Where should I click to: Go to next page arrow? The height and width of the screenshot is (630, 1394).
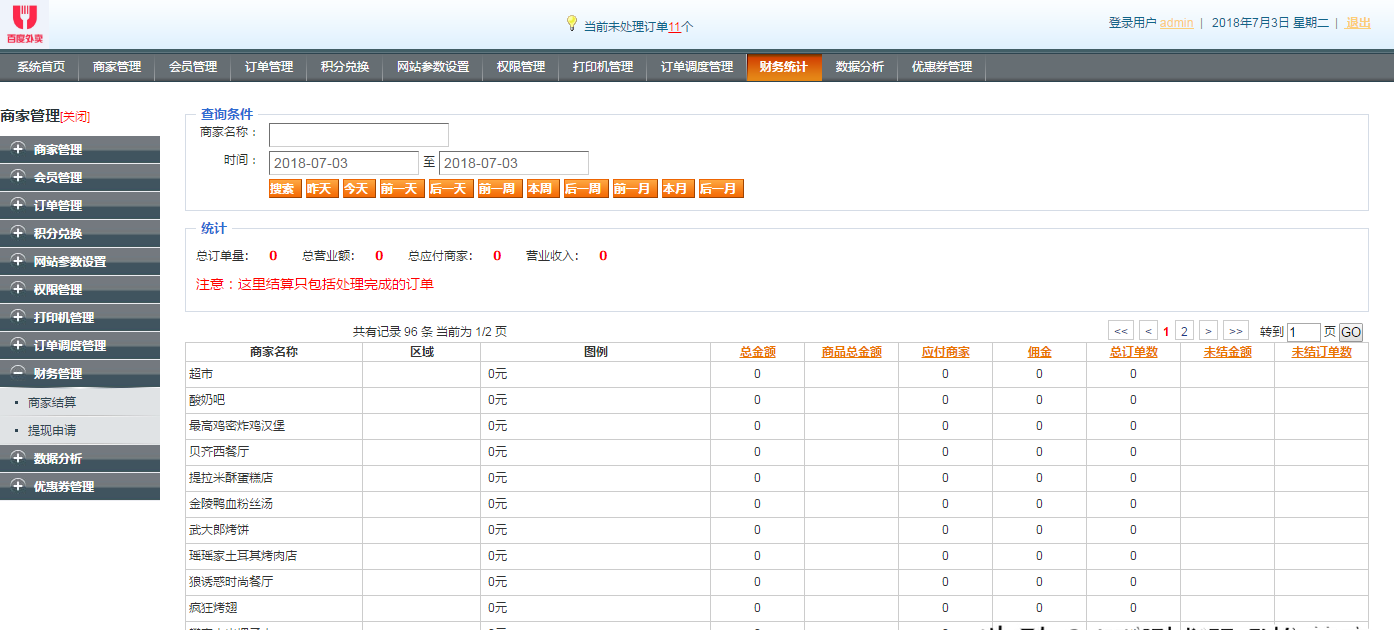(x=1208, y=332)
